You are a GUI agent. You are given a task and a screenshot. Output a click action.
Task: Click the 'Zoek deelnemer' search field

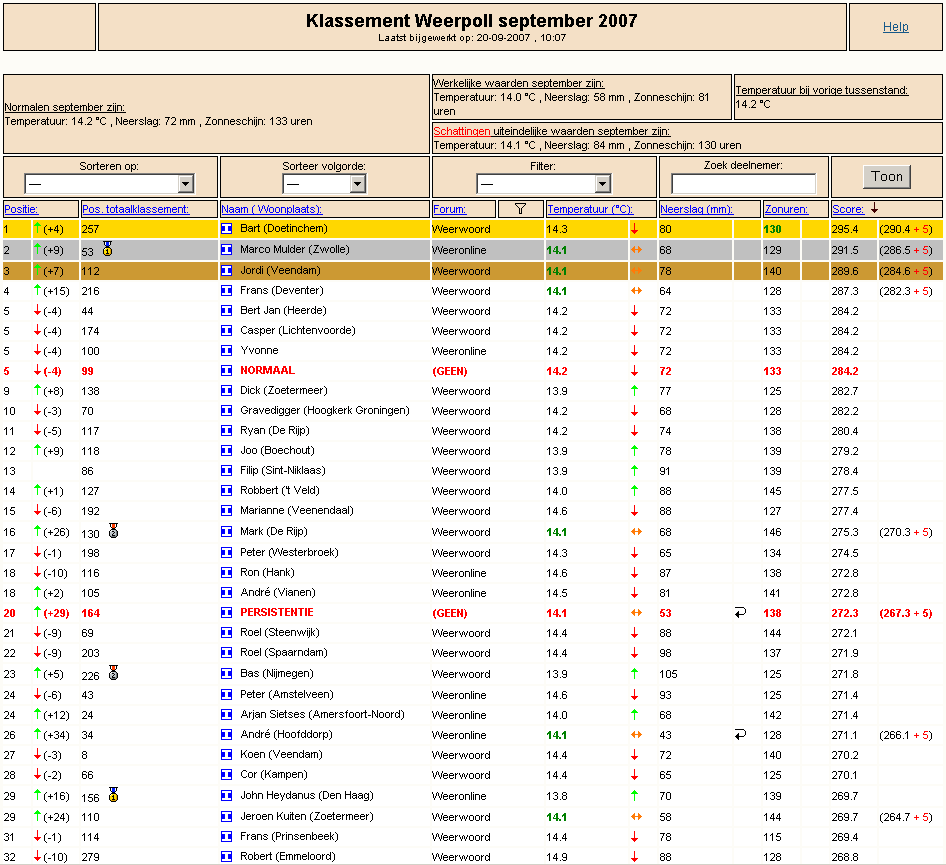(743, 183)
